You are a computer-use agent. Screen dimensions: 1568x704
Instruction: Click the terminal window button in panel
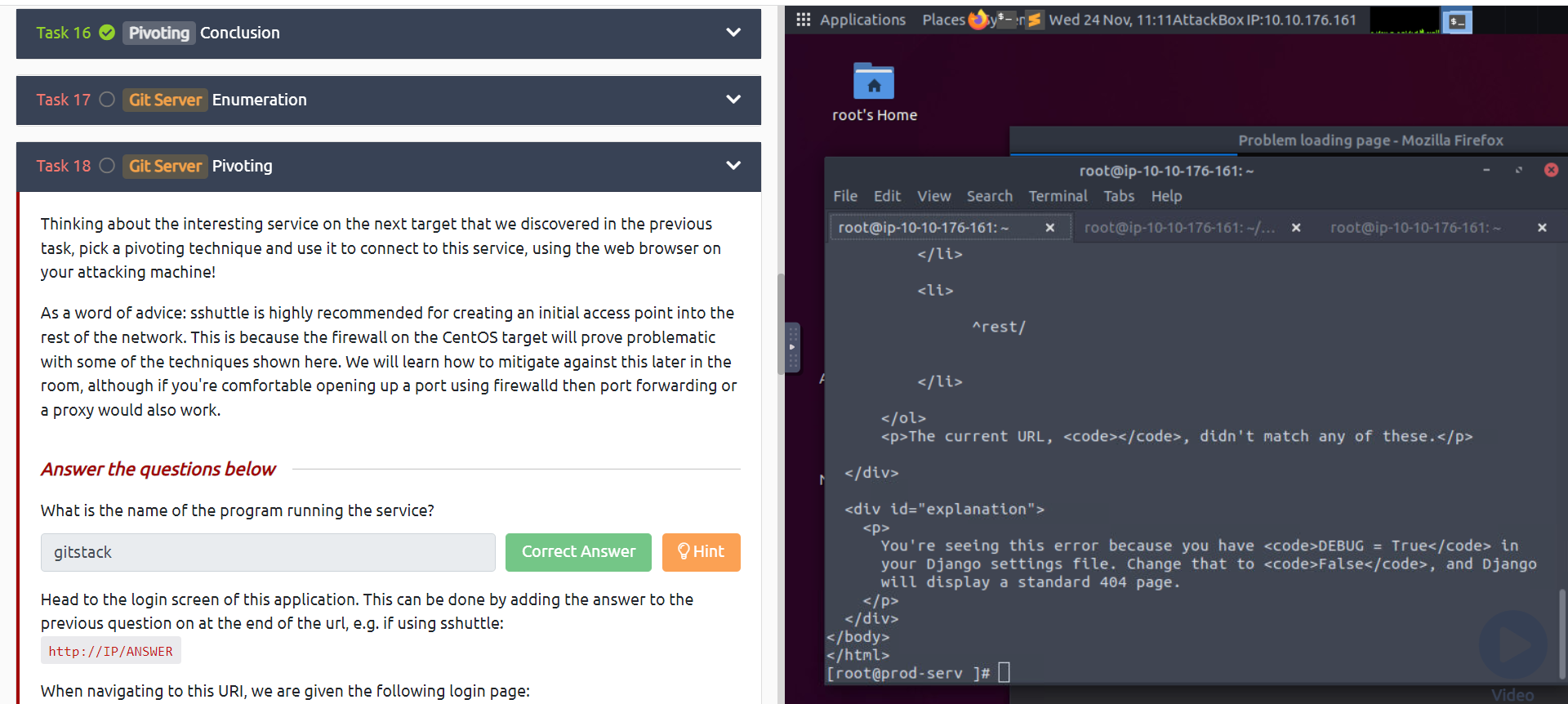click(1457, 21)
